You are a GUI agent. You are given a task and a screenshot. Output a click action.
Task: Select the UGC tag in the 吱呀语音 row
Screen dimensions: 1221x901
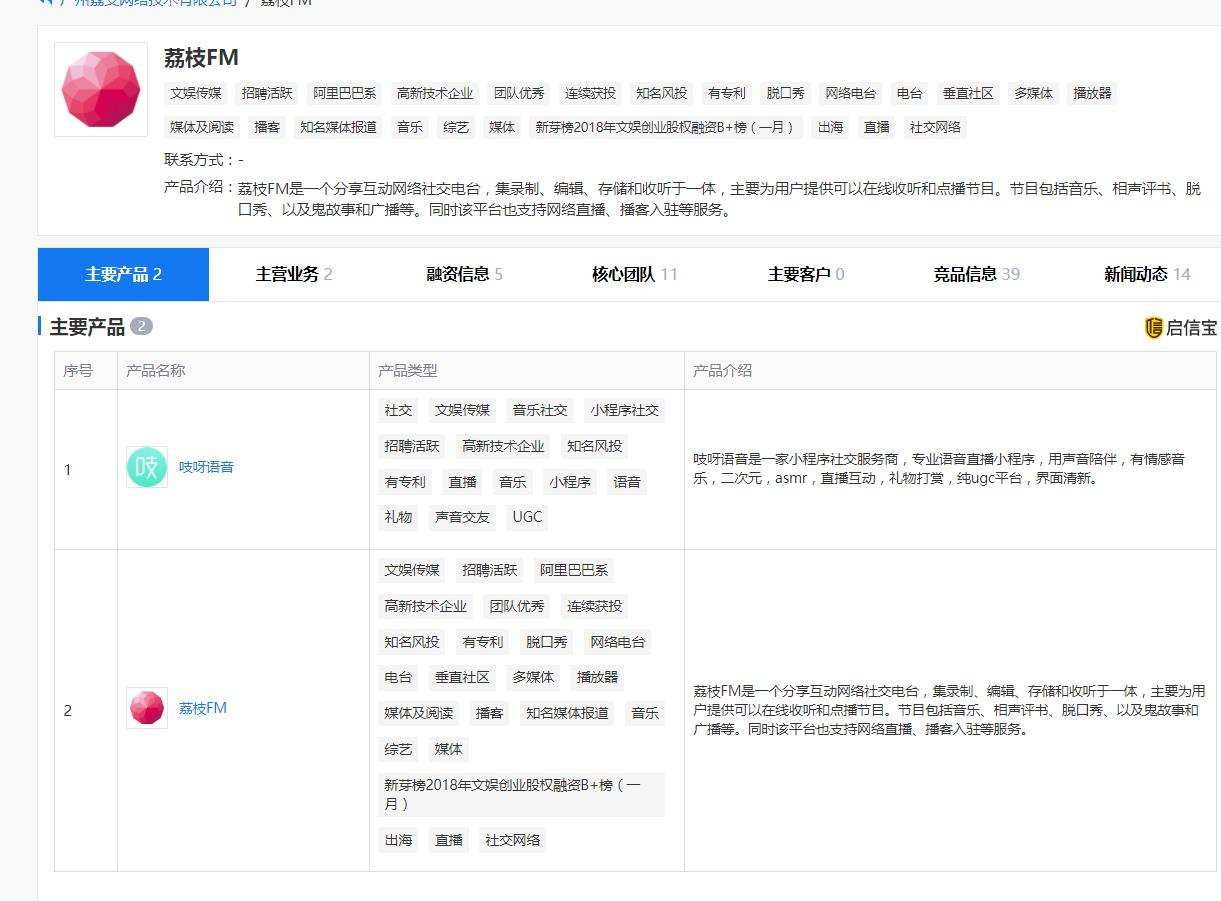(526, 517)
